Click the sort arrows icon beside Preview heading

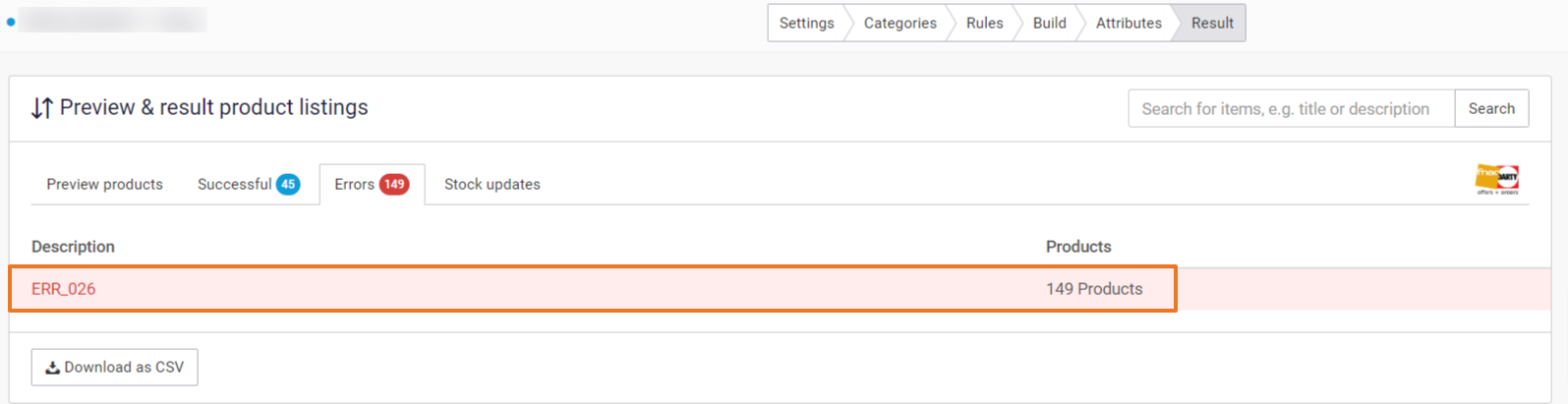[41, 108]
